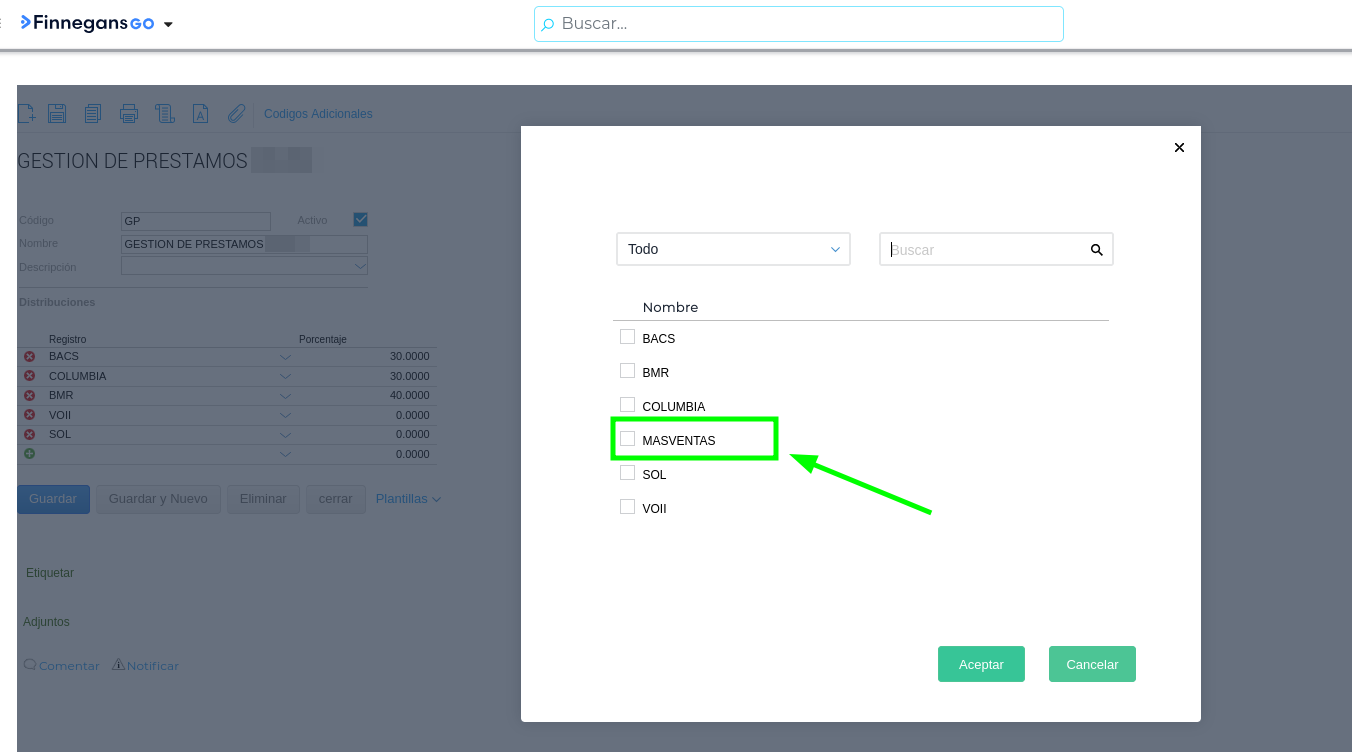Click the print toolbar icon
Image resolution: width=1352 pixels, height=752 pixels.
pyautogui.click(x=129, y=113)
